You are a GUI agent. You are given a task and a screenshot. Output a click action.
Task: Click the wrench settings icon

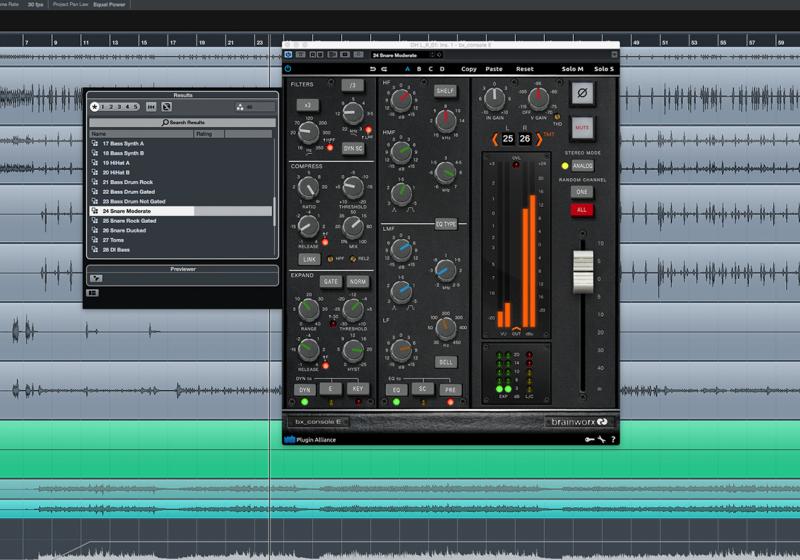602,439
